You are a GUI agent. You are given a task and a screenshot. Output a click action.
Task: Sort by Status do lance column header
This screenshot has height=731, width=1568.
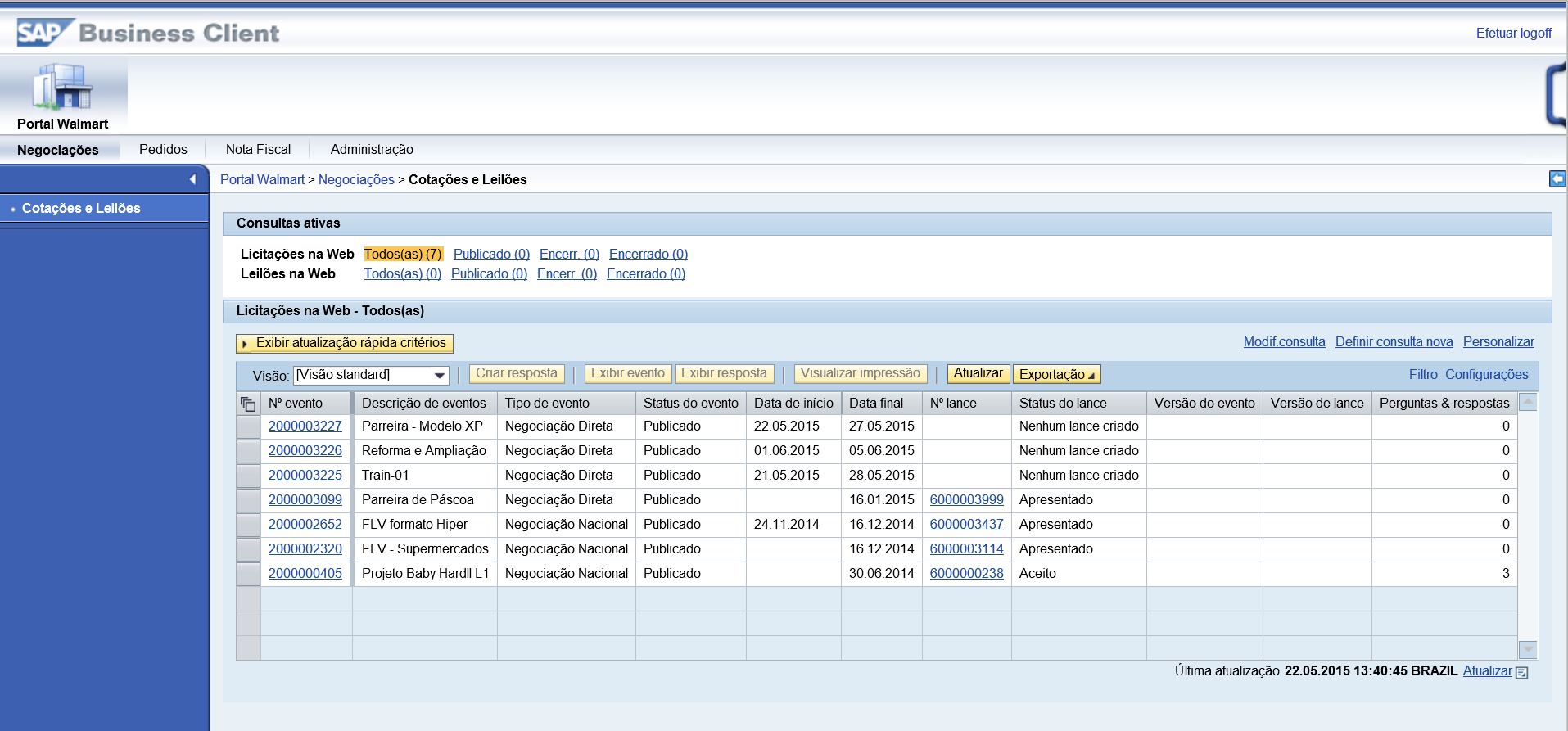click(x=1079, y=403)
